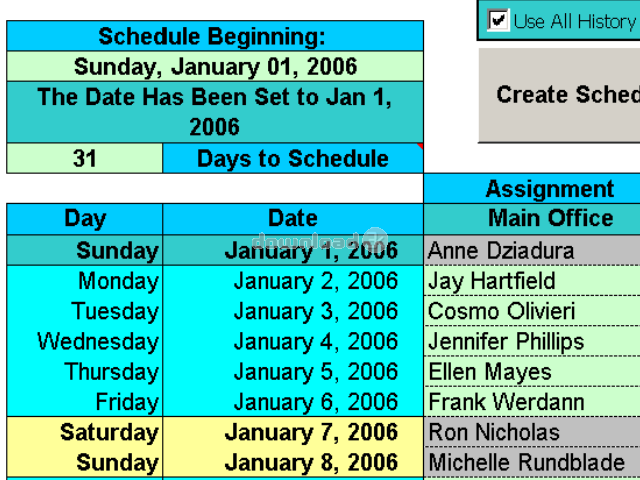Select the Days to Schedule value 31
Image resolution: width=640 pixels, height=480 pixels.
click(84, 158)
